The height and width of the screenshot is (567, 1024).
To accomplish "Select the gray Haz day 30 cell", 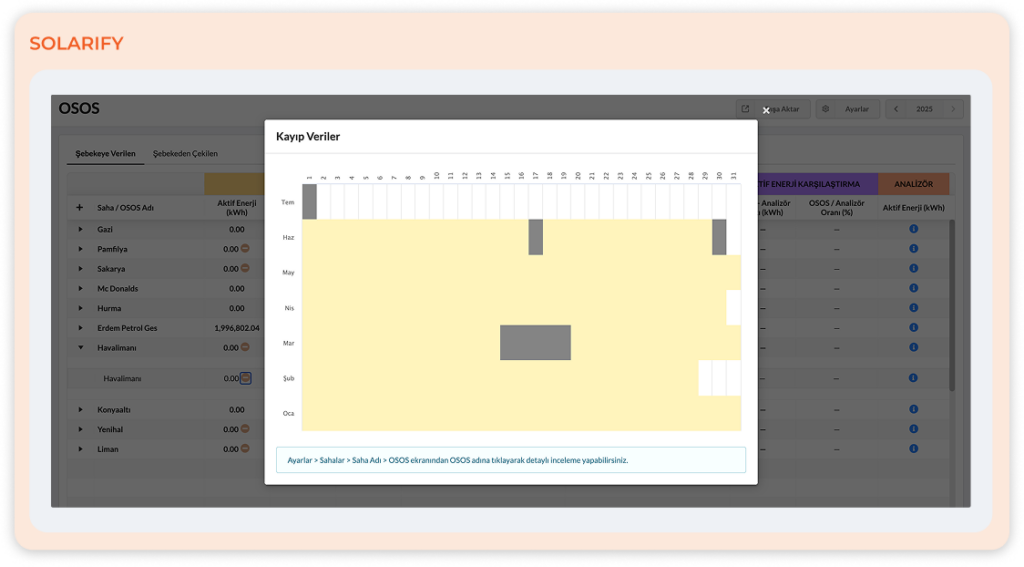I will pyautogui.click(x=719, y=237).
